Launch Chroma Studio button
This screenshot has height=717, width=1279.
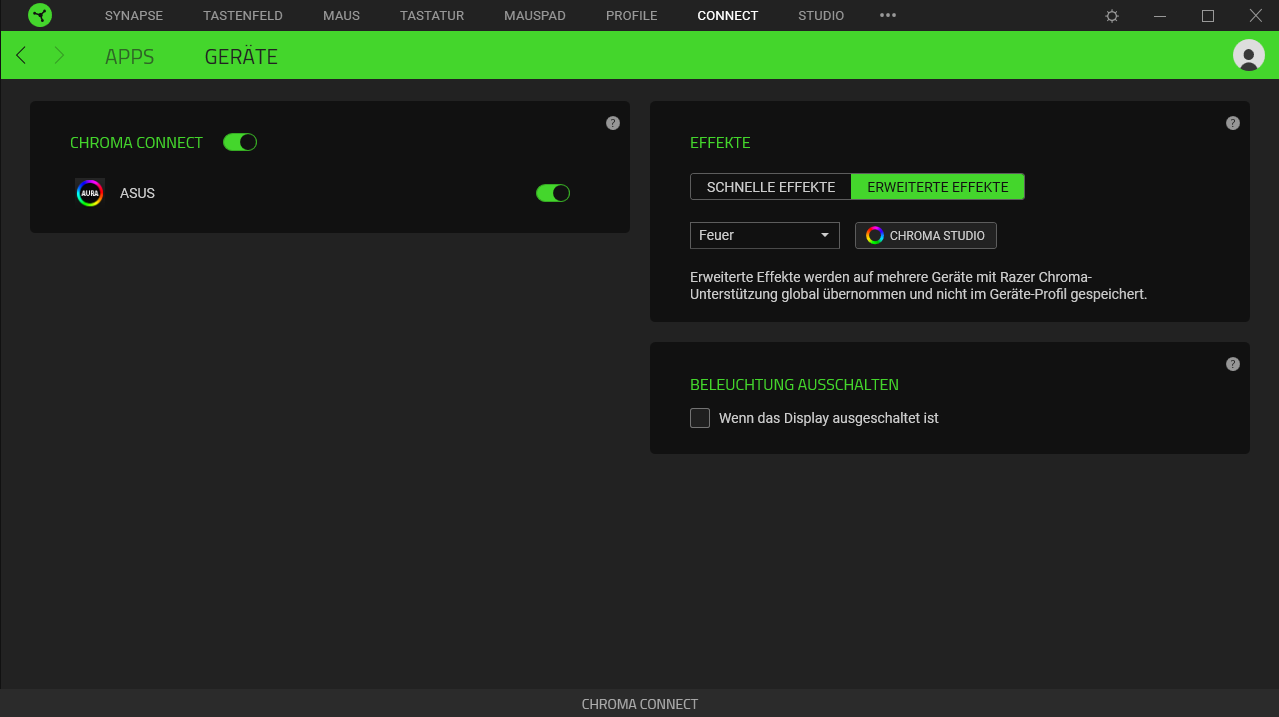tap(926, 235)
